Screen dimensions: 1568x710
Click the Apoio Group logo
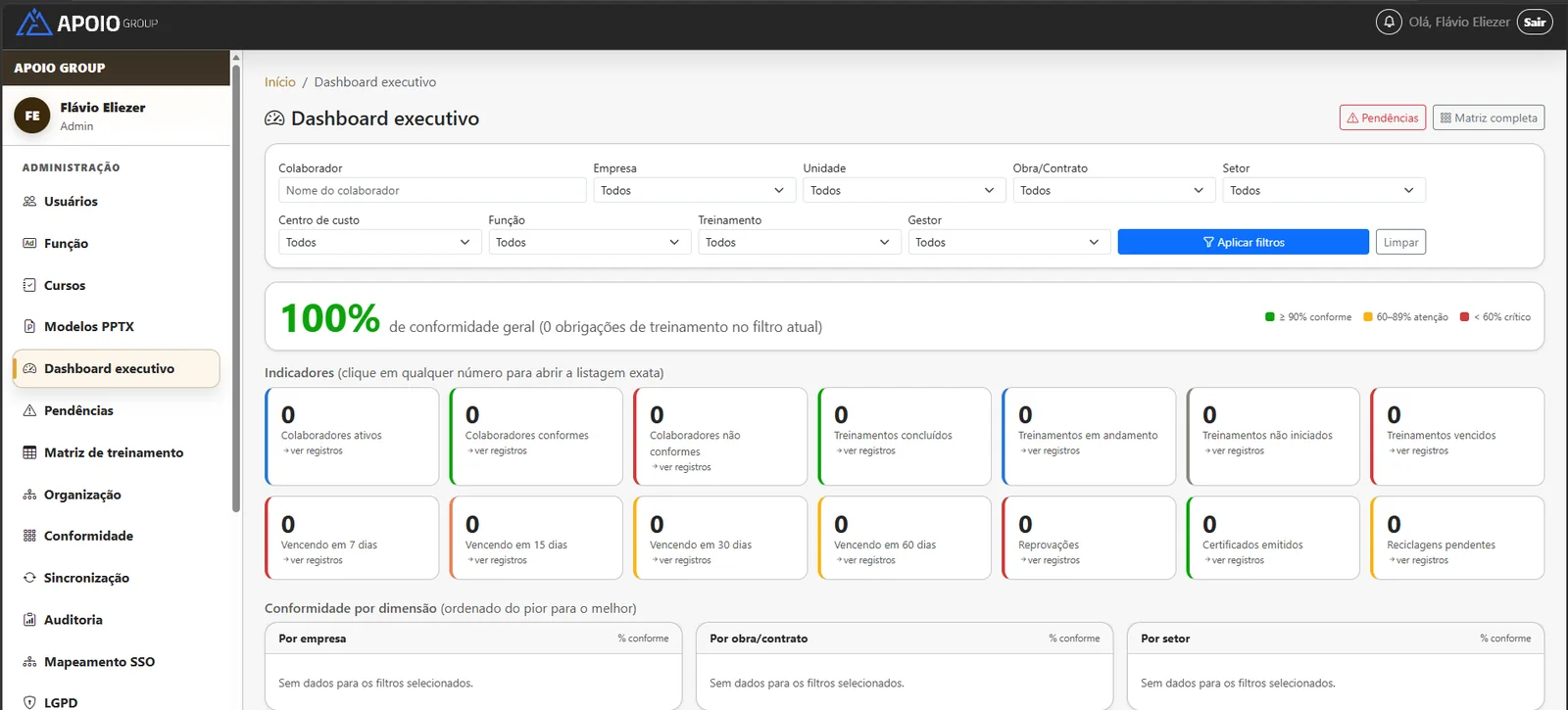pyautogui.click(x=87, y=23)
